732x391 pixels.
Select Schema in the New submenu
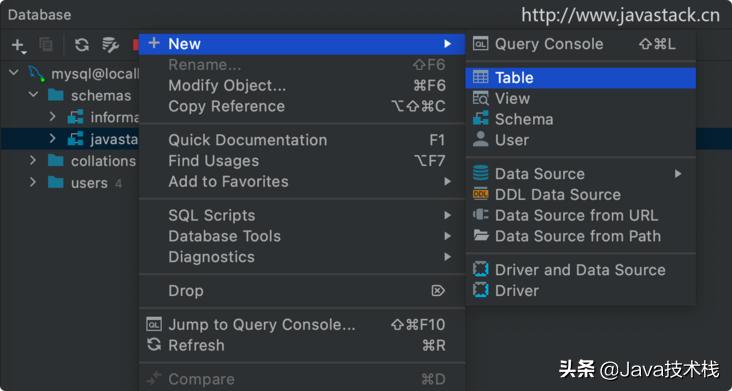pyautogui.click(x=581, y=119)
